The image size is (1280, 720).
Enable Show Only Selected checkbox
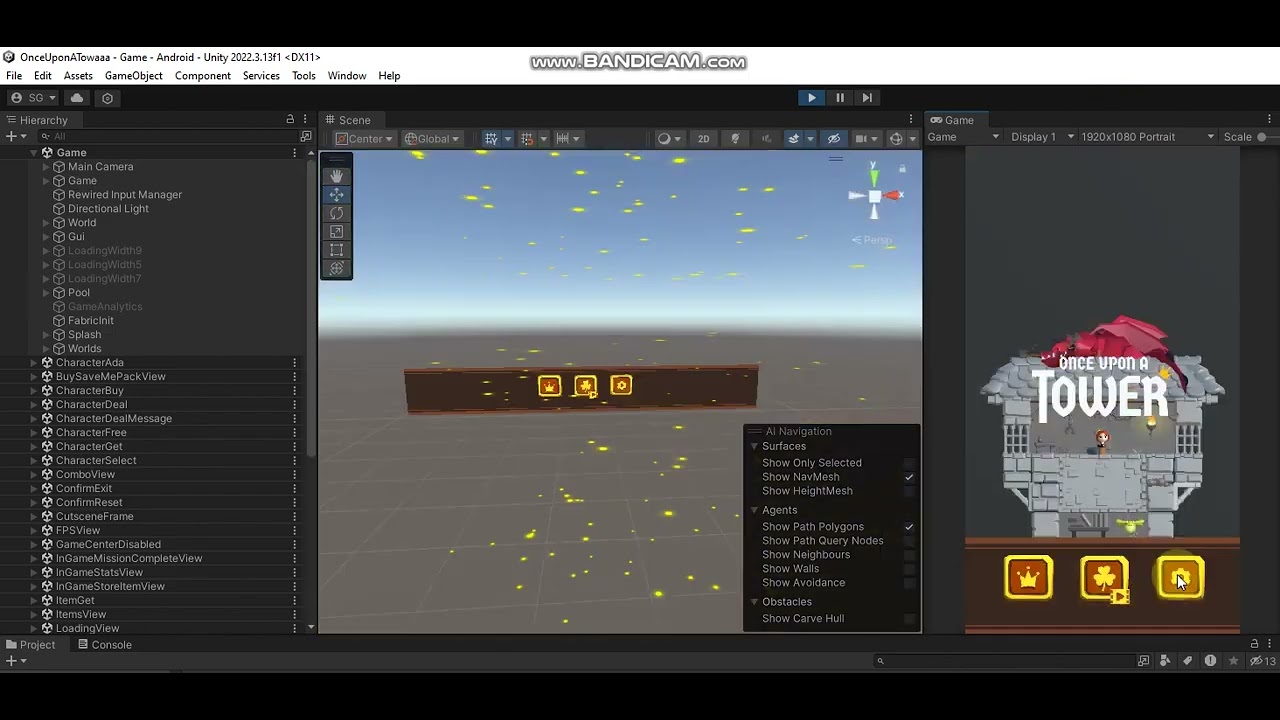point(909,463)
